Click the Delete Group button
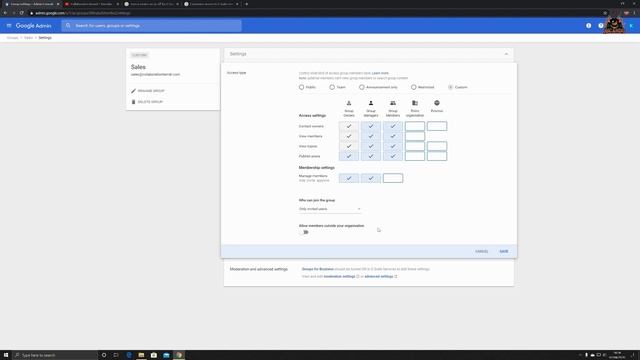The image size is (640, 360). pyautogui.click(x=147, y=102)
